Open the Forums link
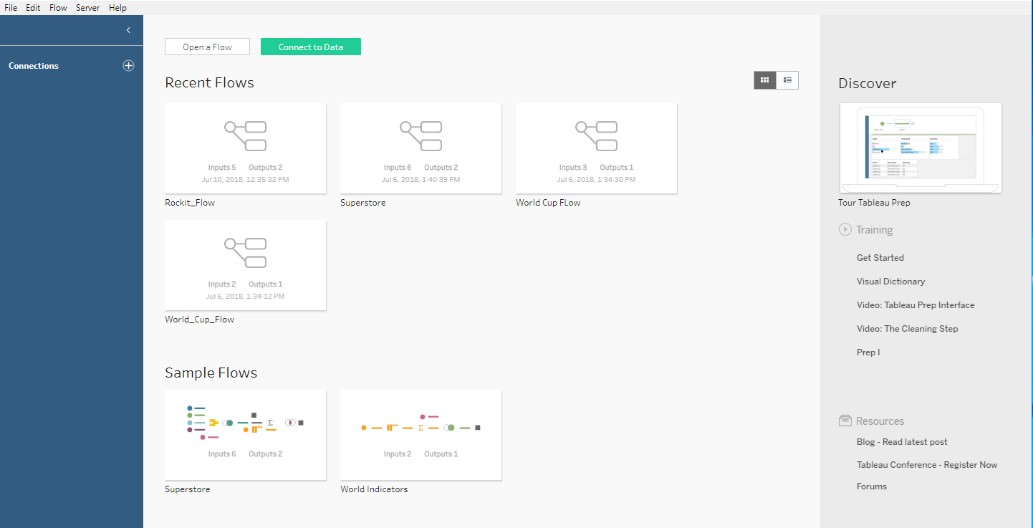The height and width of the screenshot is (528, 1033). 872,486
